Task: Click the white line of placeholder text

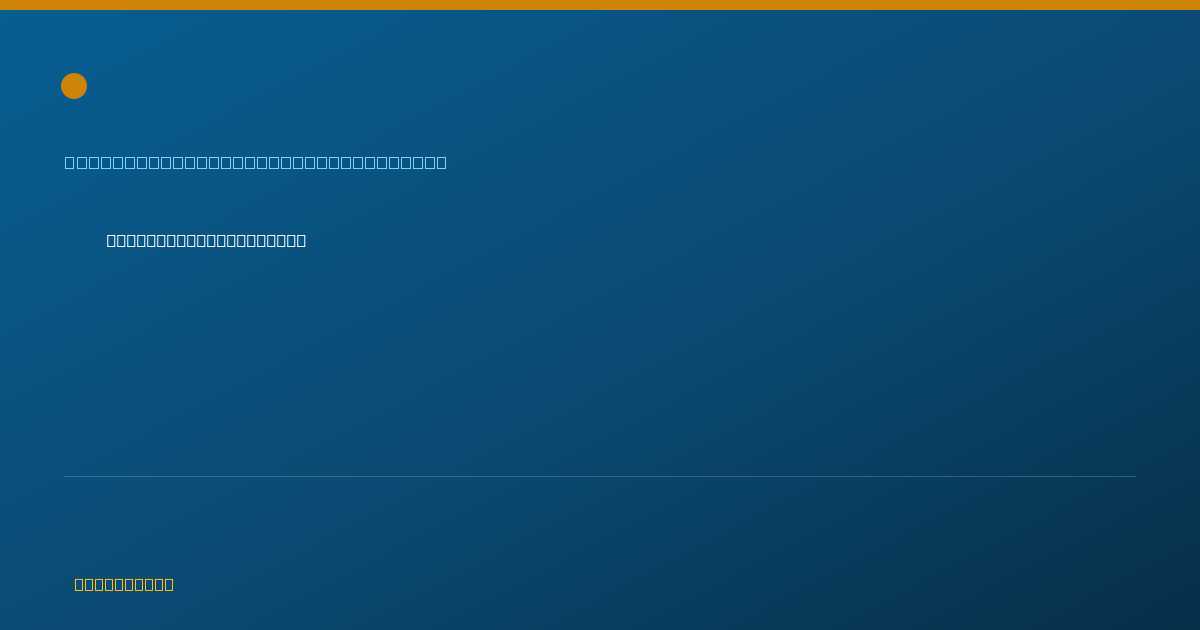Action: [x=206, y=240]
